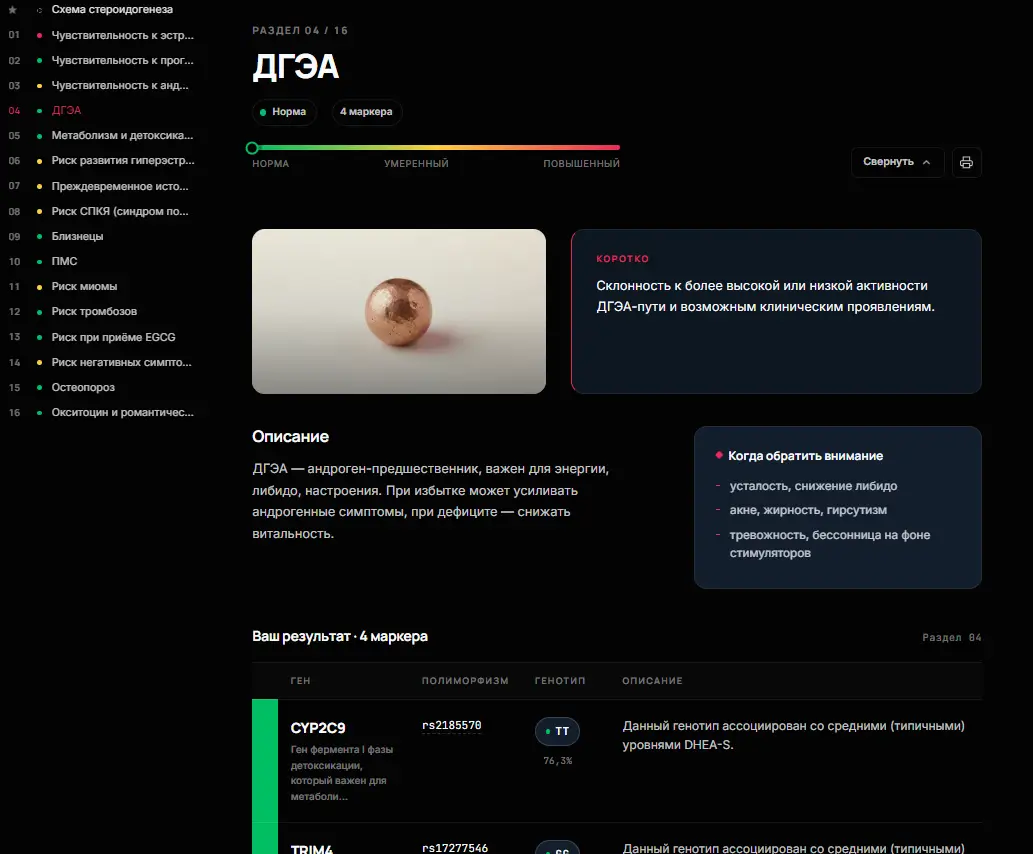Open section 12 Риск тромбозов

pyautogui.click(x=94, y=311)
